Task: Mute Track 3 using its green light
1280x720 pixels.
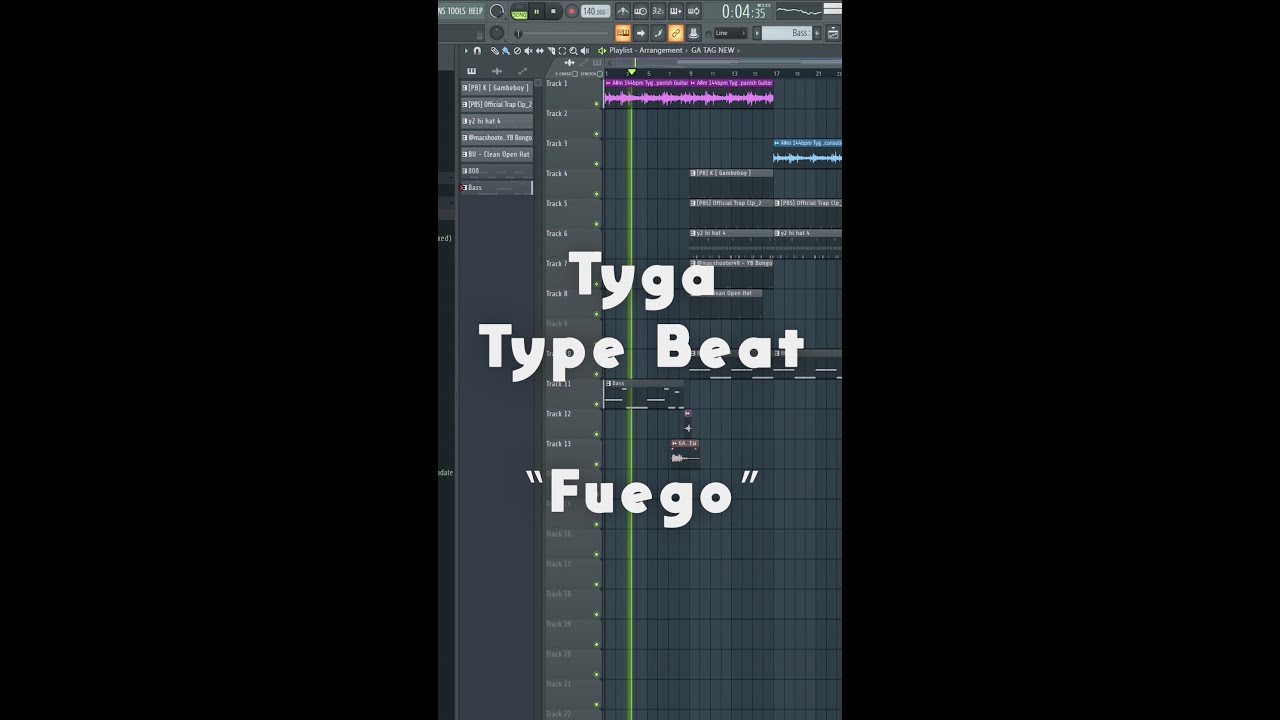Action: tap(597, 163)
